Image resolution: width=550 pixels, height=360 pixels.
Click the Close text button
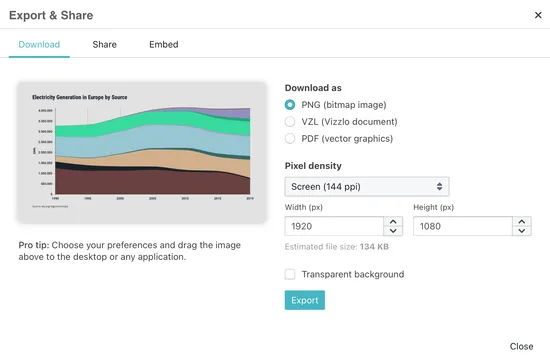tap(521, 346)
